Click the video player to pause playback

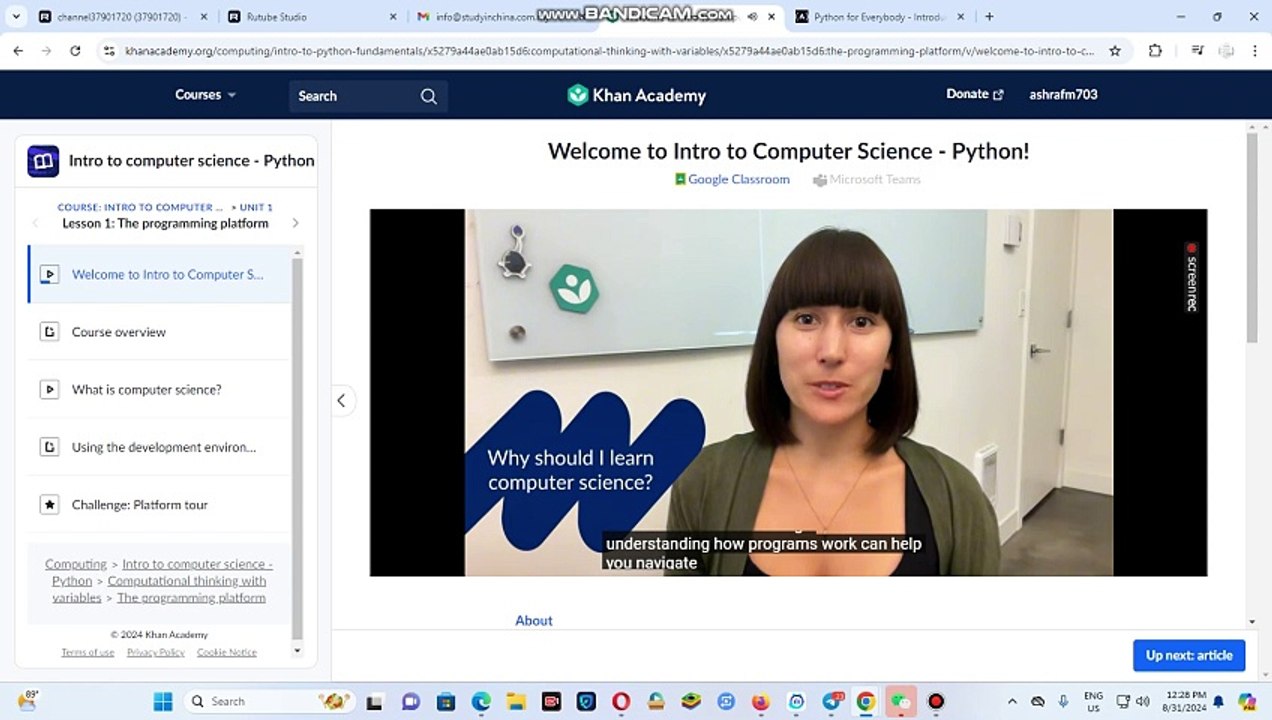[x=788, y=392]
